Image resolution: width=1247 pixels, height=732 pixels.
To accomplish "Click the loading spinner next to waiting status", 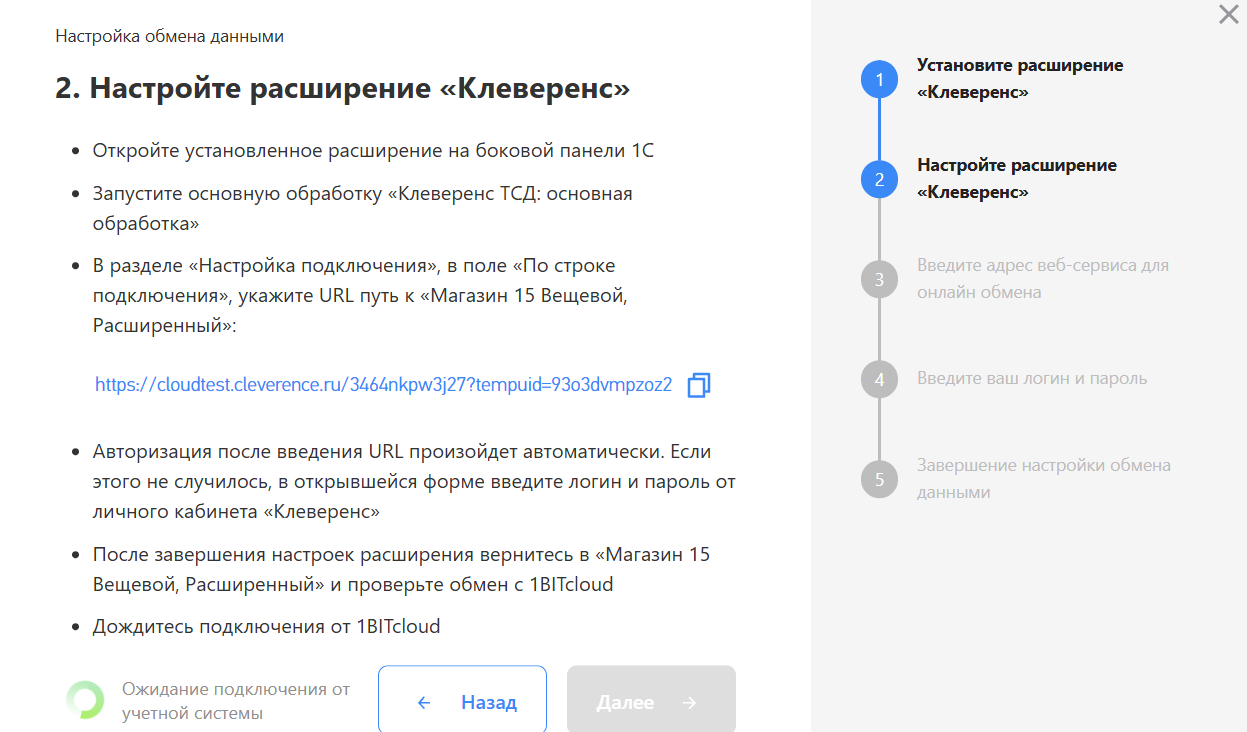I will [x=85, y=700].
